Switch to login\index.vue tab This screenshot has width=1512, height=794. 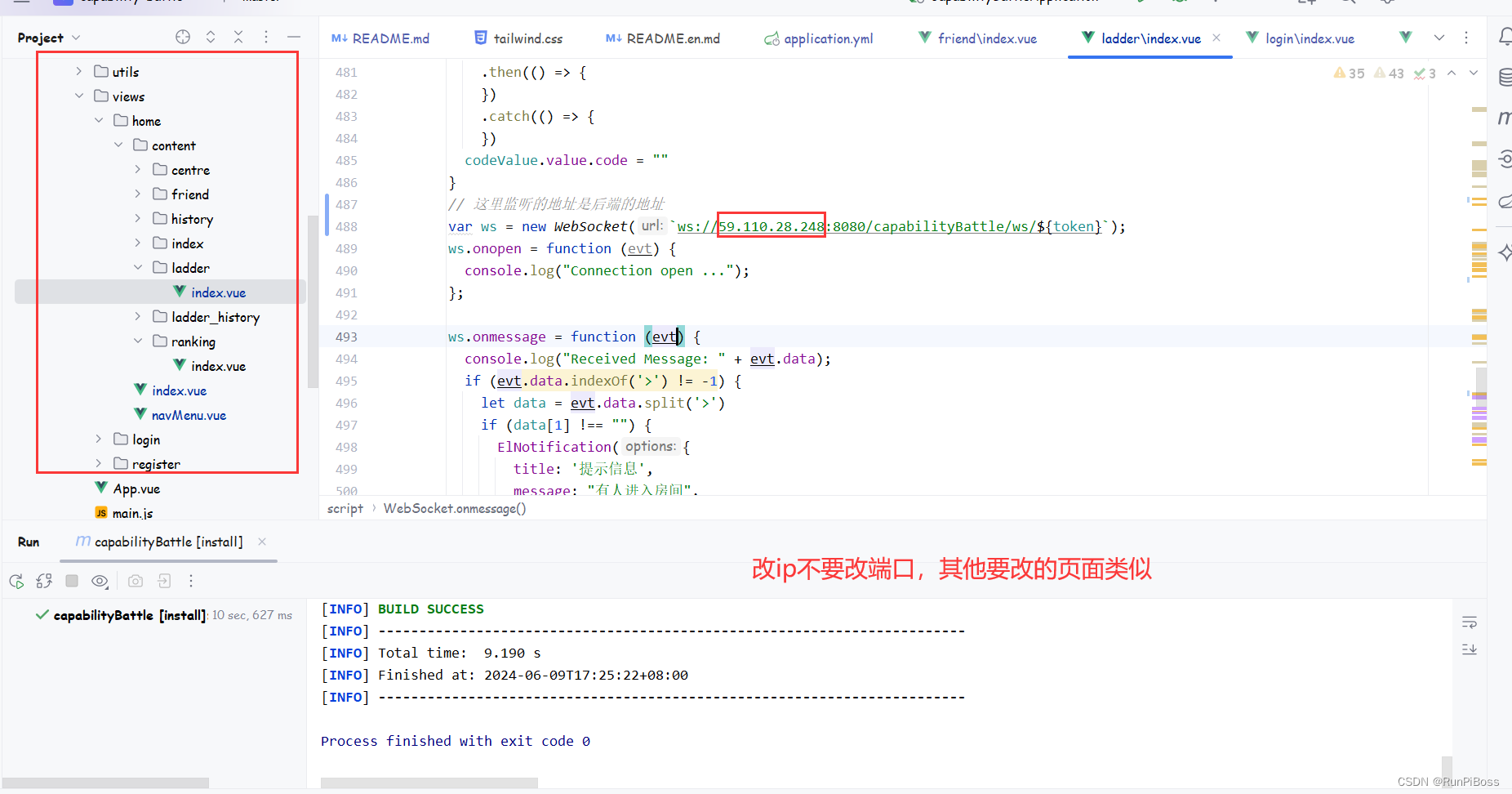[1301, 38]
